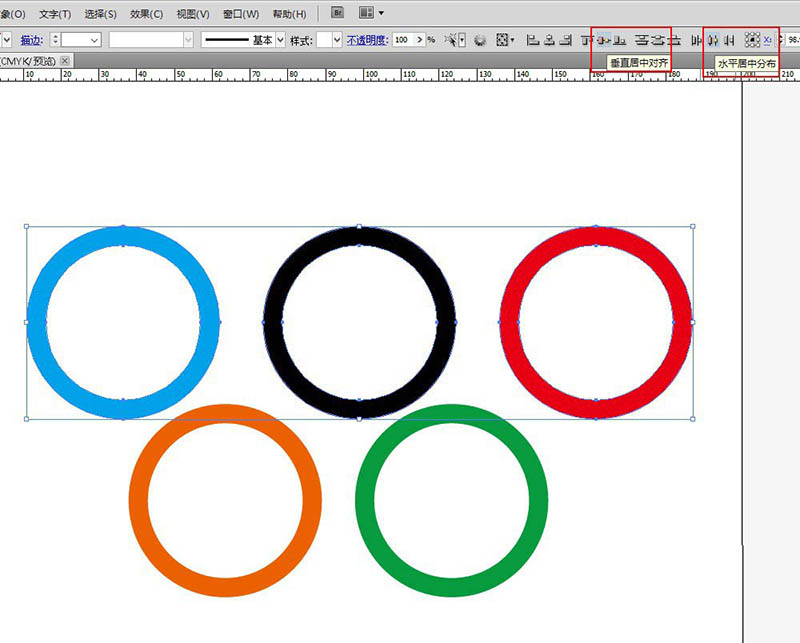Open the Arrange Documents dropdown arrow

381,13
